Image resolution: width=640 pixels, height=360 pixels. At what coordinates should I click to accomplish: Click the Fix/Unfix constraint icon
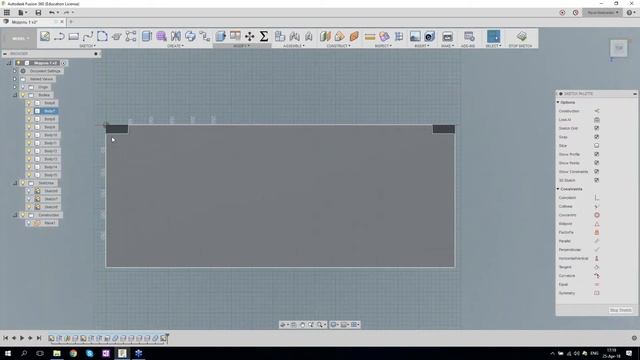(x=597, y=232)
